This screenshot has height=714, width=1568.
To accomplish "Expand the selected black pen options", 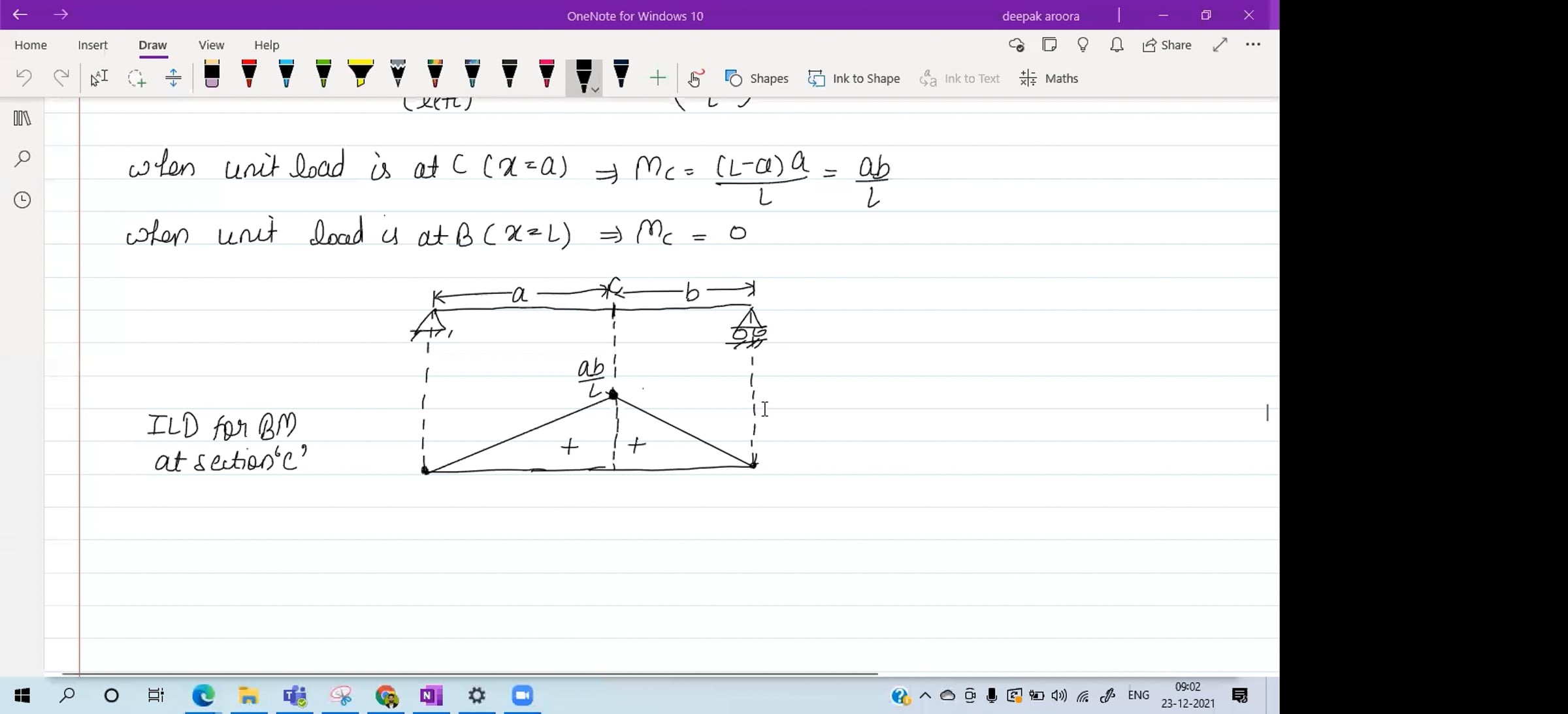I will (x=595, y=90).
